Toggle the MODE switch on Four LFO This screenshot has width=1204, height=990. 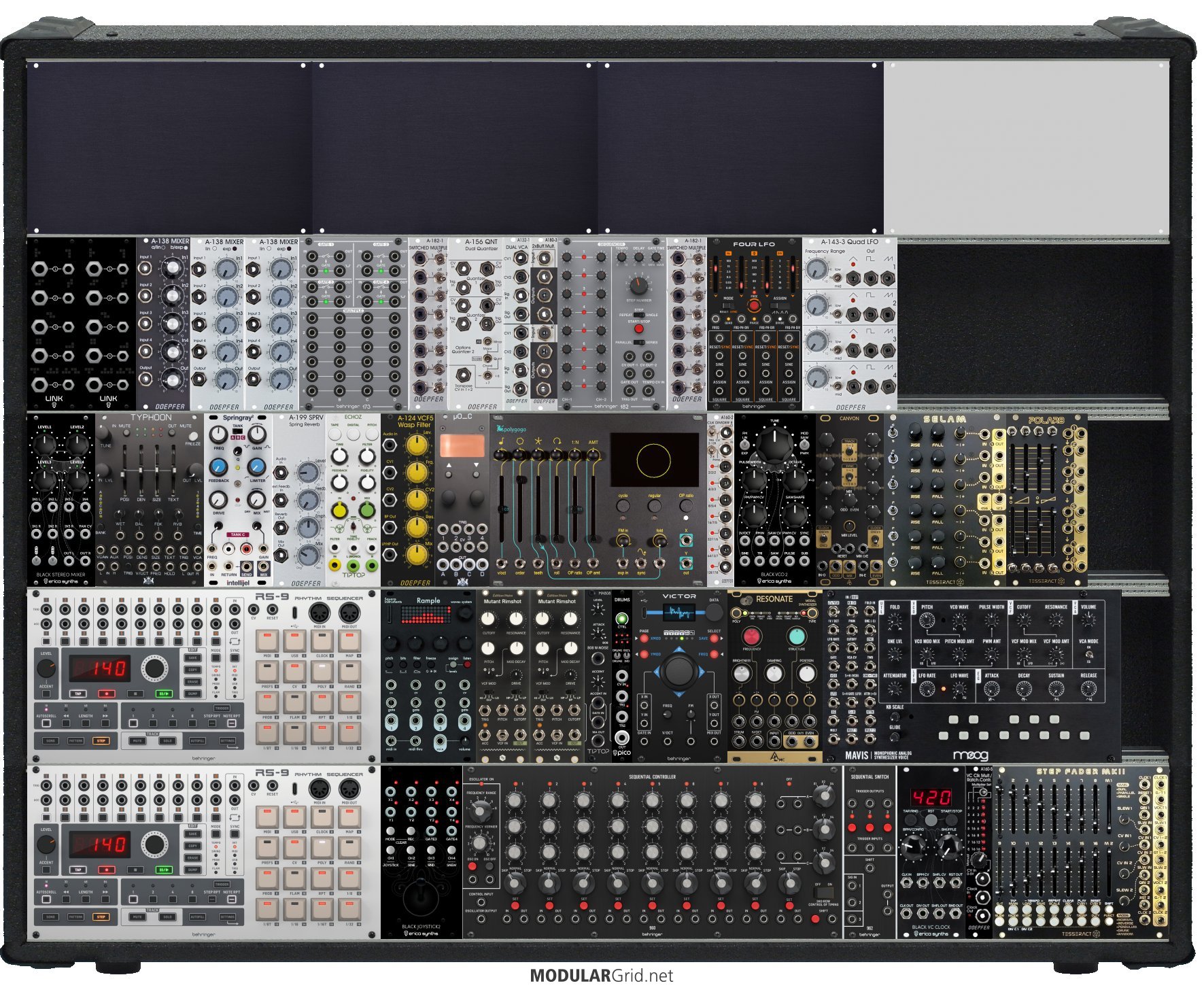click(x=727, y=306)
